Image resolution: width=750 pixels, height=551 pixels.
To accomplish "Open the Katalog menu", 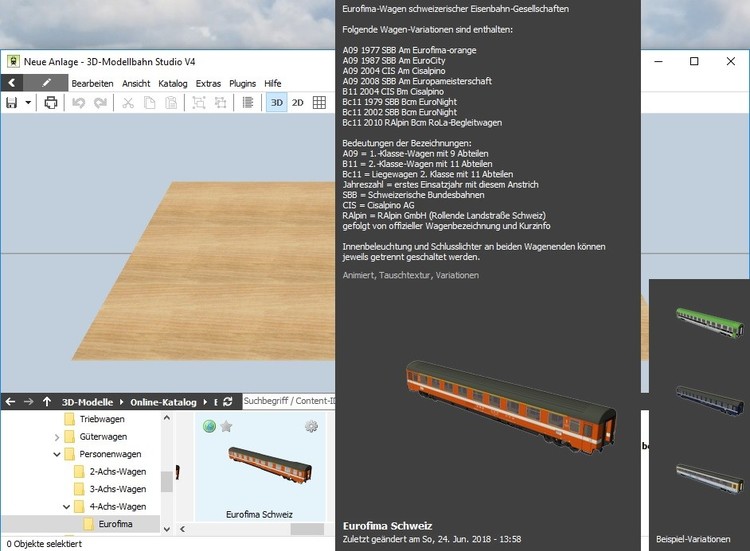I will click(x=173, y=83).
